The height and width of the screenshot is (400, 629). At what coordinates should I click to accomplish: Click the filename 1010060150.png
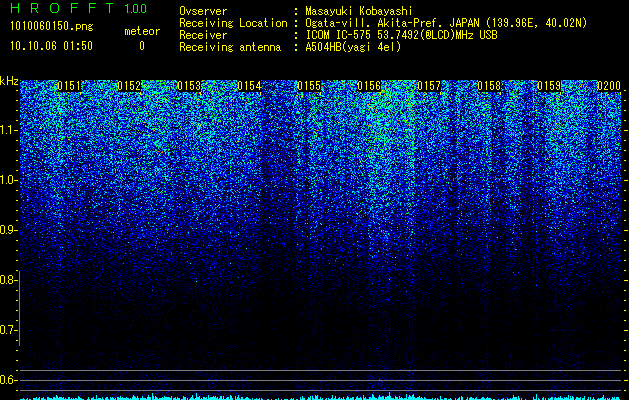52,27
